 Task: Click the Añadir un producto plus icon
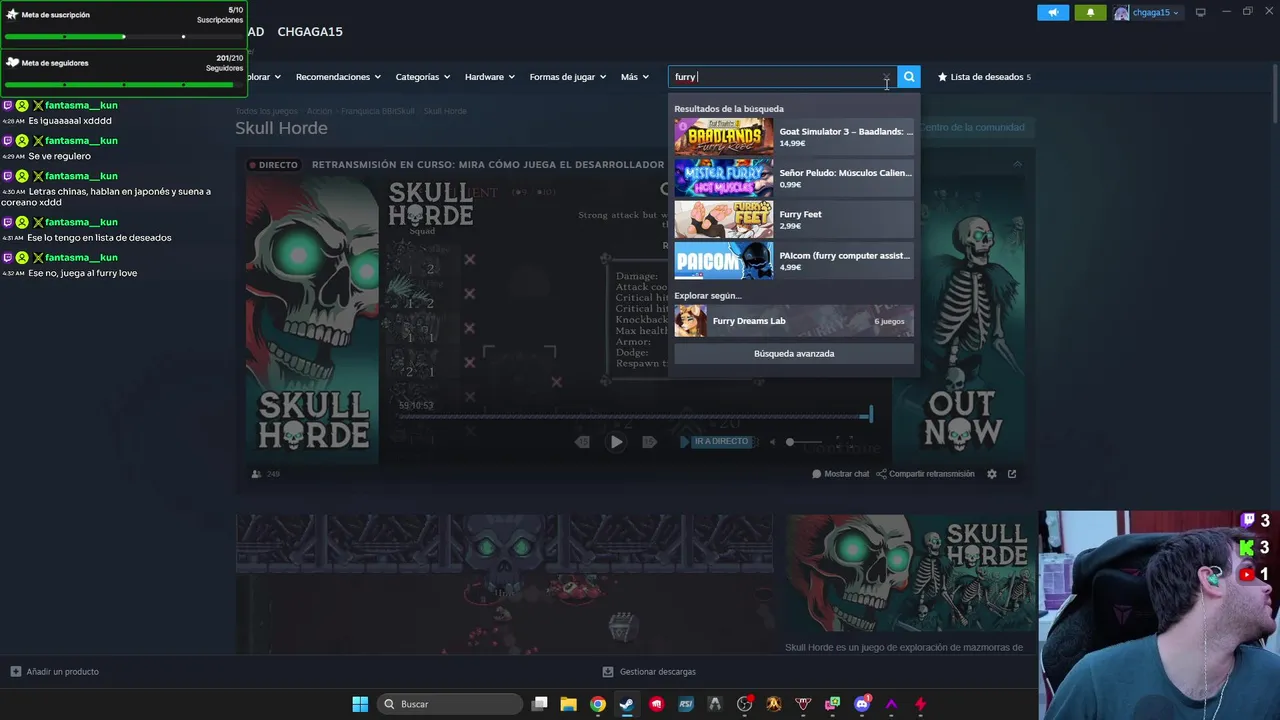[15, 672]
